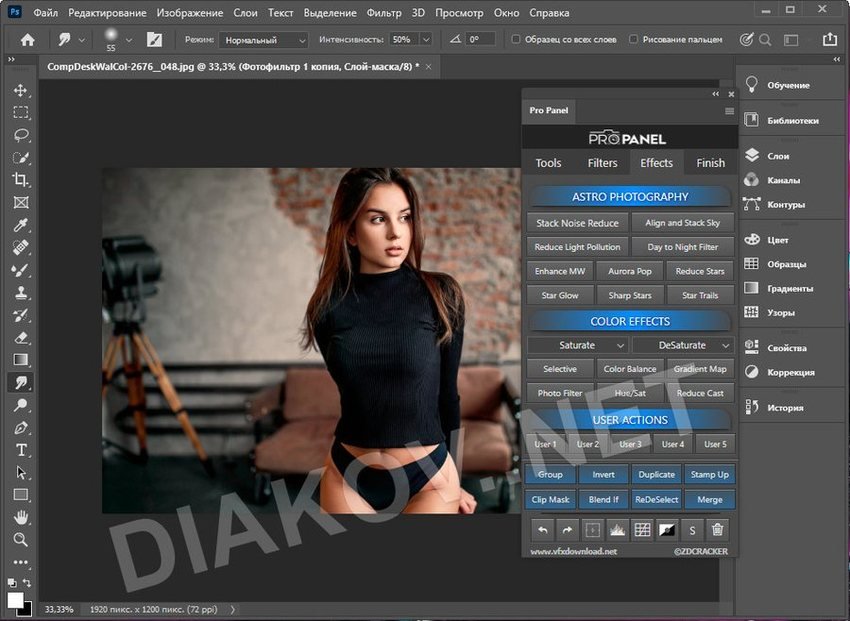The height and width of the screenshot is (621, 850).
Task: Click the Stack Noise Reduce button
Action: click(577, 223)
